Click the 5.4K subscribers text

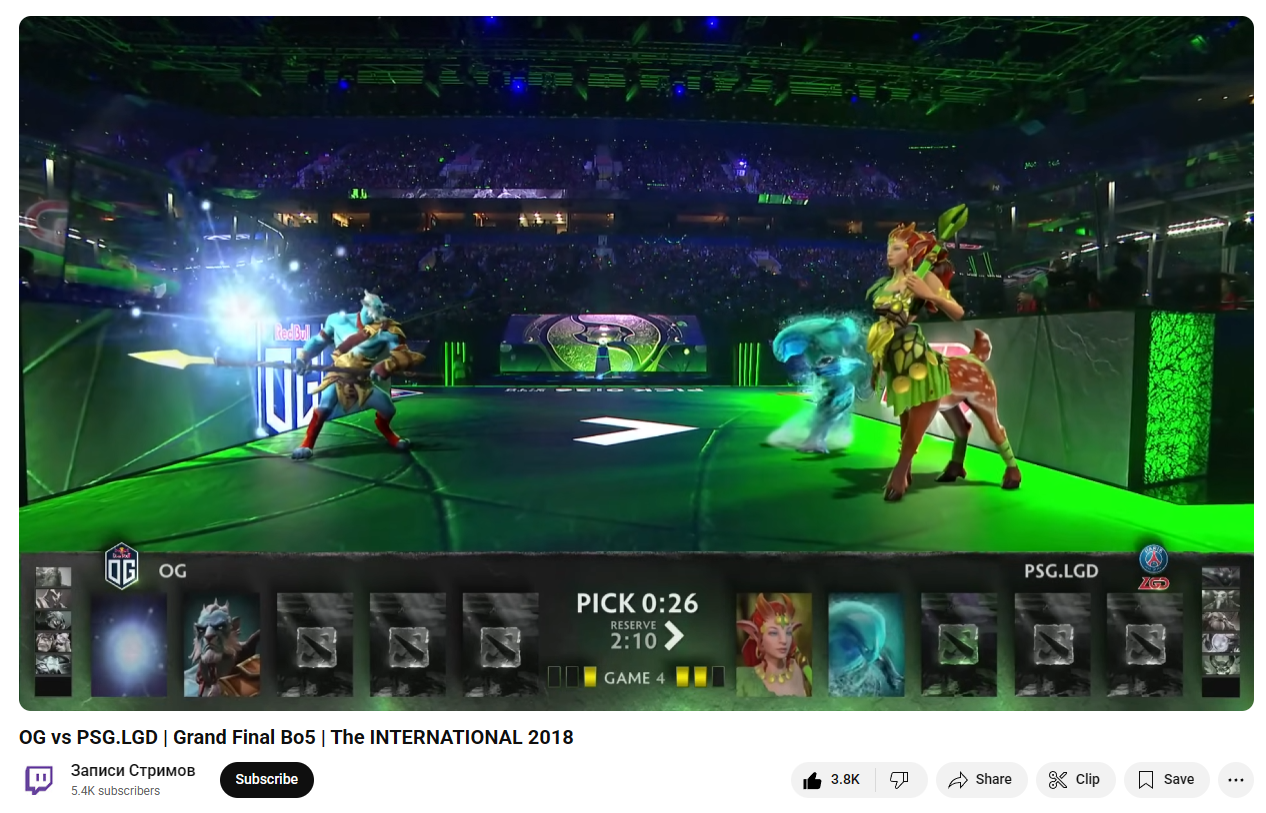coord(115,791)
